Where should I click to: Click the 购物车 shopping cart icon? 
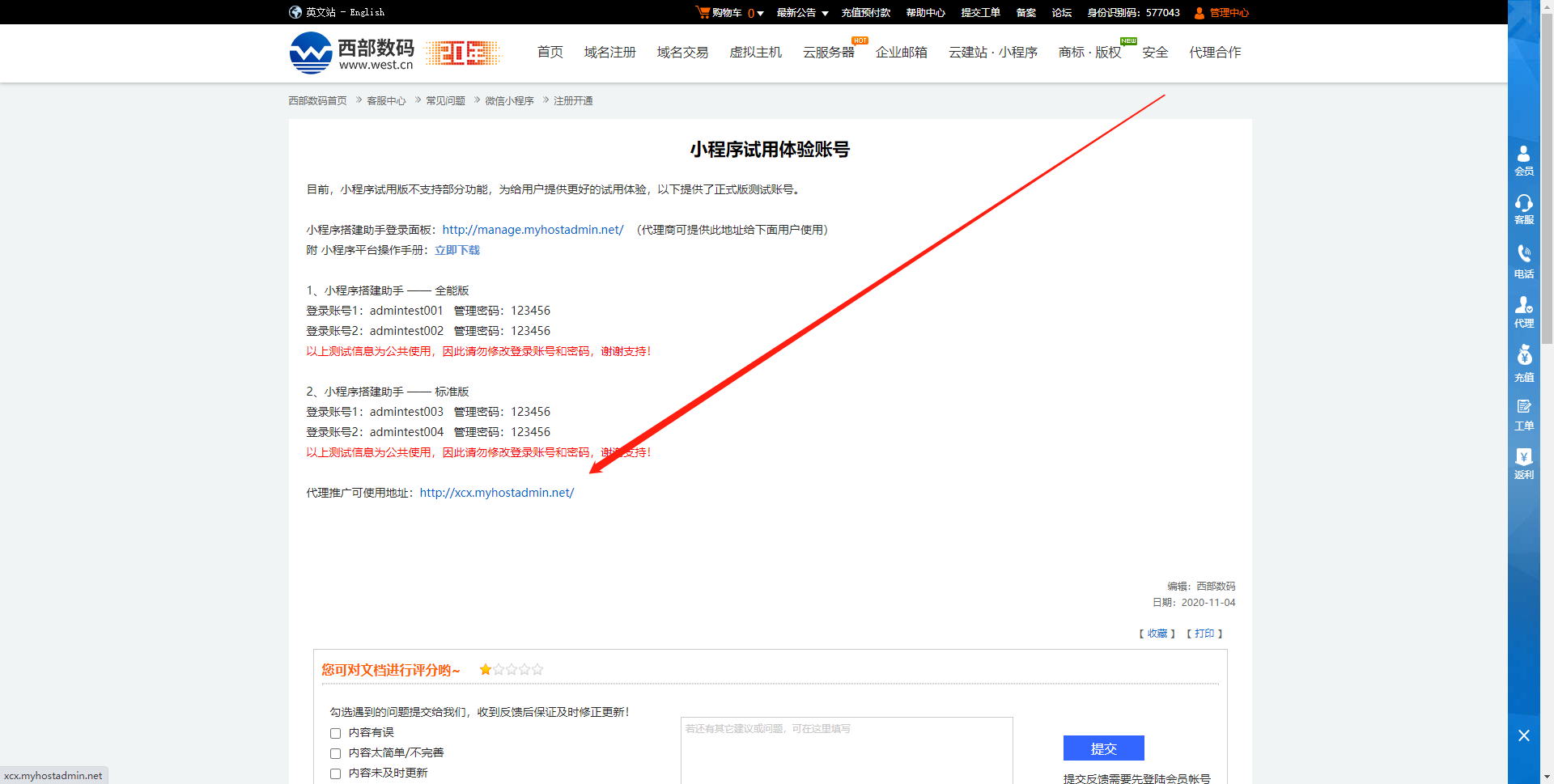pos(703,12)
